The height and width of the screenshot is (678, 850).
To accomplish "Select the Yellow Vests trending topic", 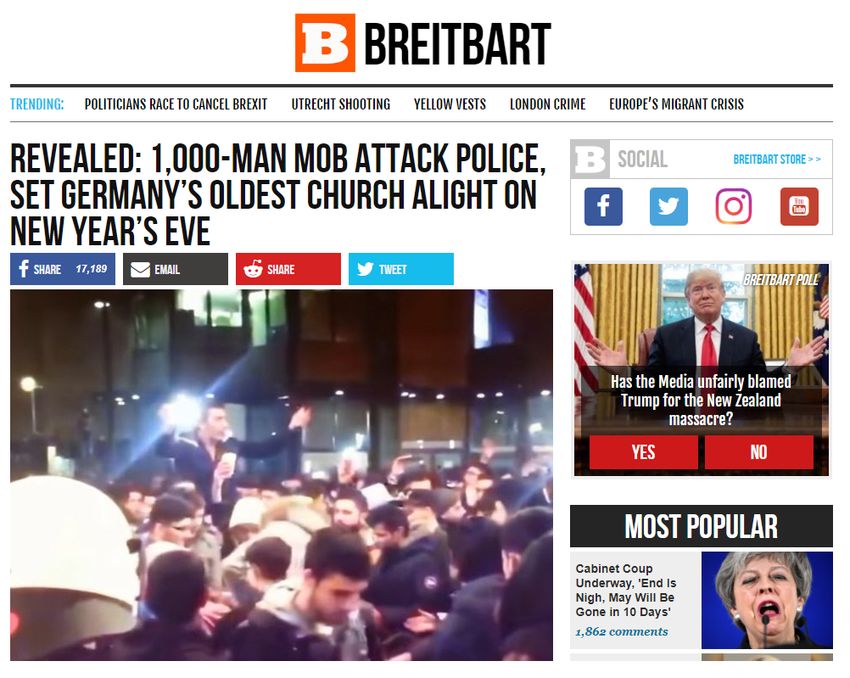I will pos(449,104).
